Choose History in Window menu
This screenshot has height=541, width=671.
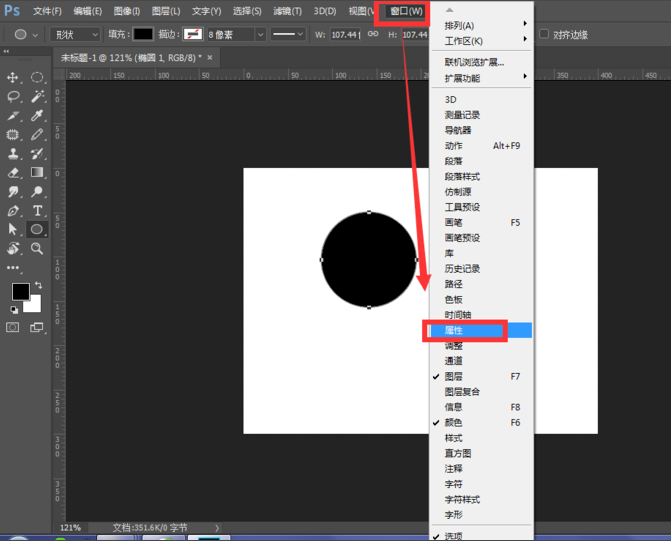click(x=481, y=269)
